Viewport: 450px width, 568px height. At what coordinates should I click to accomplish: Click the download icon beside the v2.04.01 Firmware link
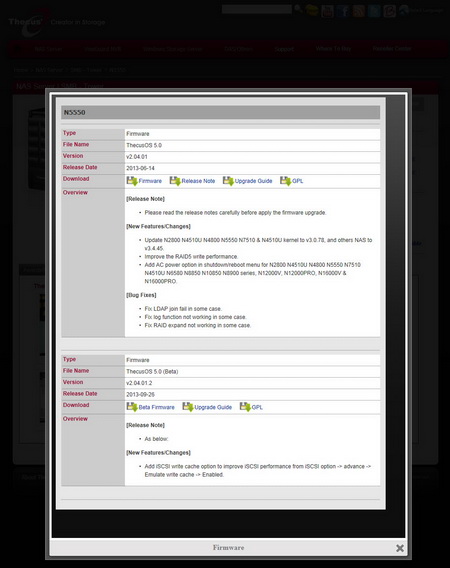132,181
